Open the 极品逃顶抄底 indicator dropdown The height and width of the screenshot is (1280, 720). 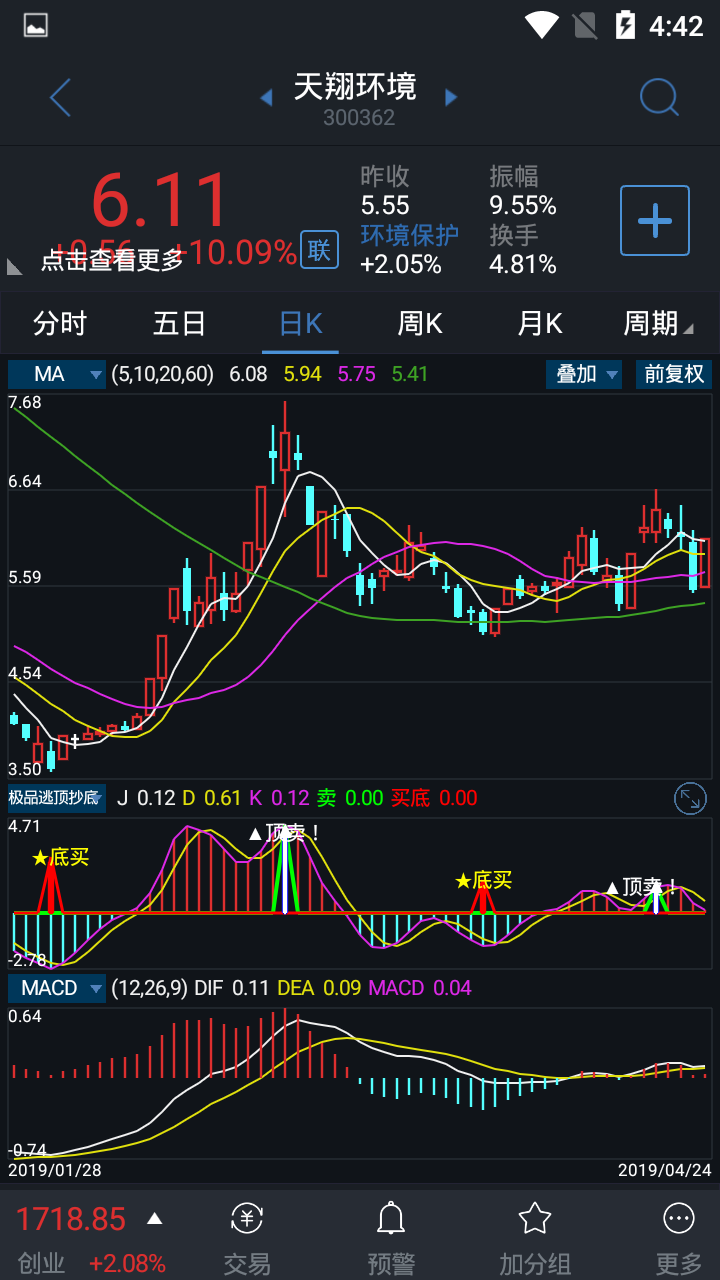point(57,797)
